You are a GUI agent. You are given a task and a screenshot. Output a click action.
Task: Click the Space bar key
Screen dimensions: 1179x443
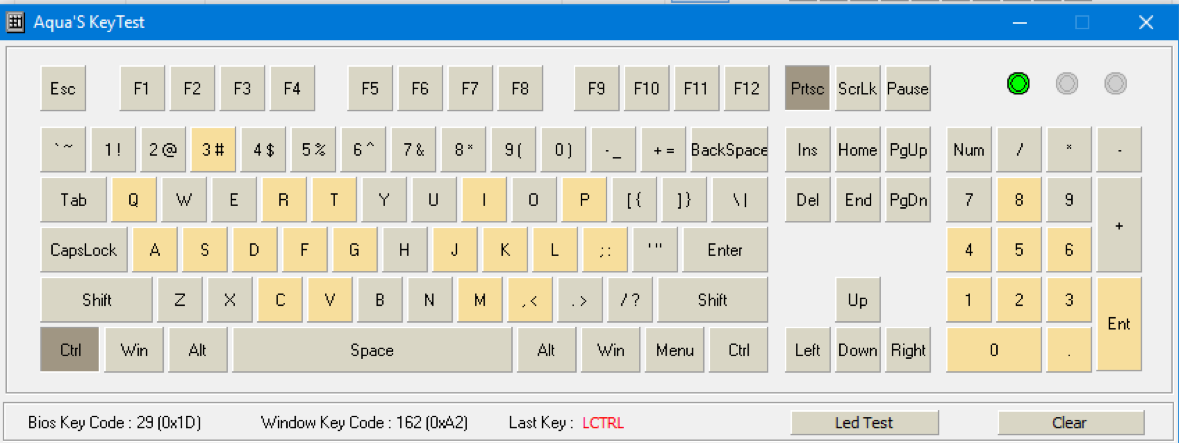click(x=372, y=350)
